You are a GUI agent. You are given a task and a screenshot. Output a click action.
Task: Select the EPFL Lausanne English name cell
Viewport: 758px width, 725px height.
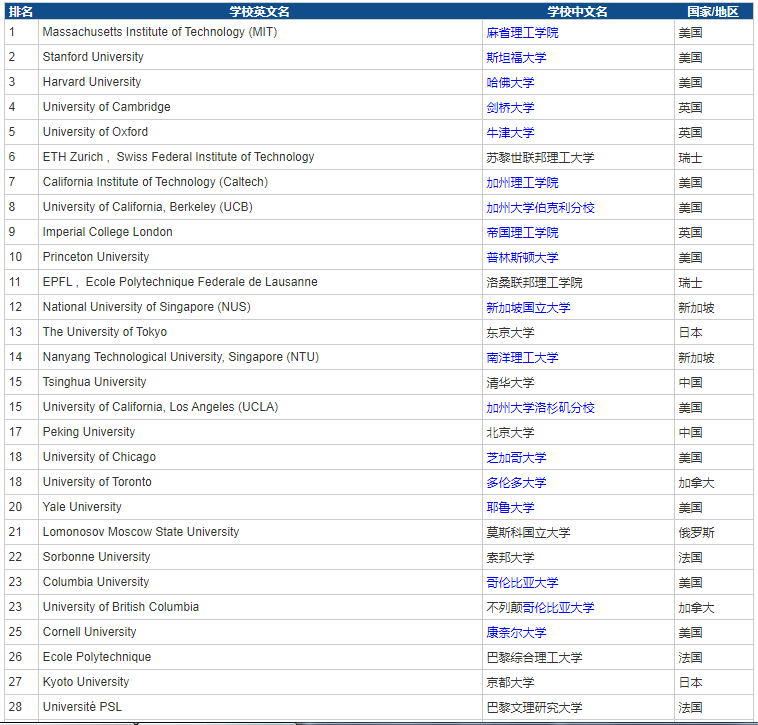tap(260, 282)
